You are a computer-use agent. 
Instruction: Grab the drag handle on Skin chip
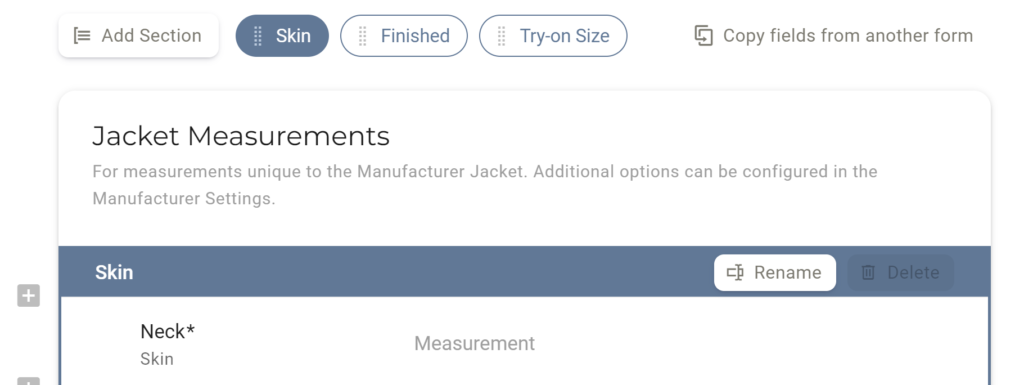[257, 36]
